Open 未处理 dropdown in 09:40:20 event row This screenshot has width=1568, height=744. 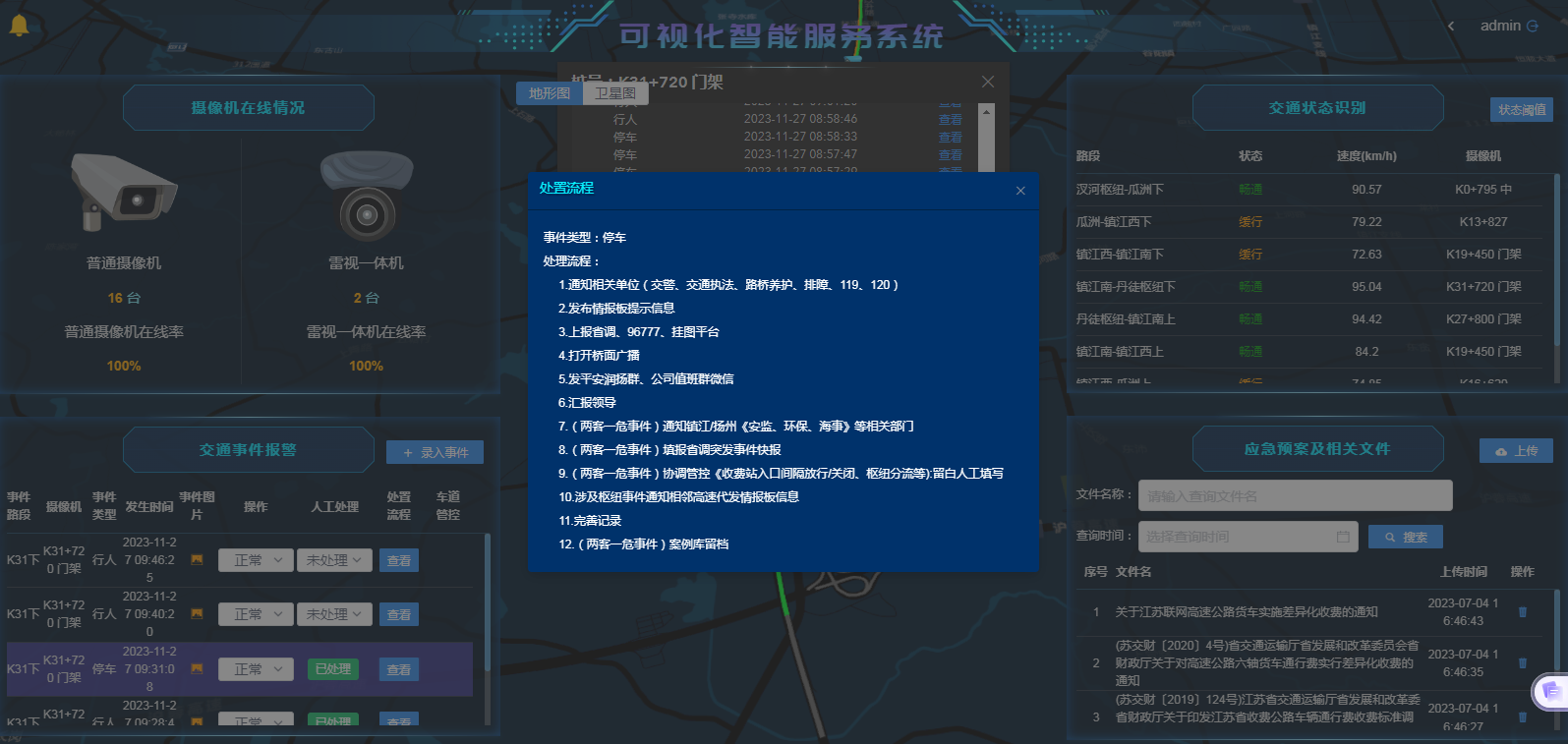[334, 614]
